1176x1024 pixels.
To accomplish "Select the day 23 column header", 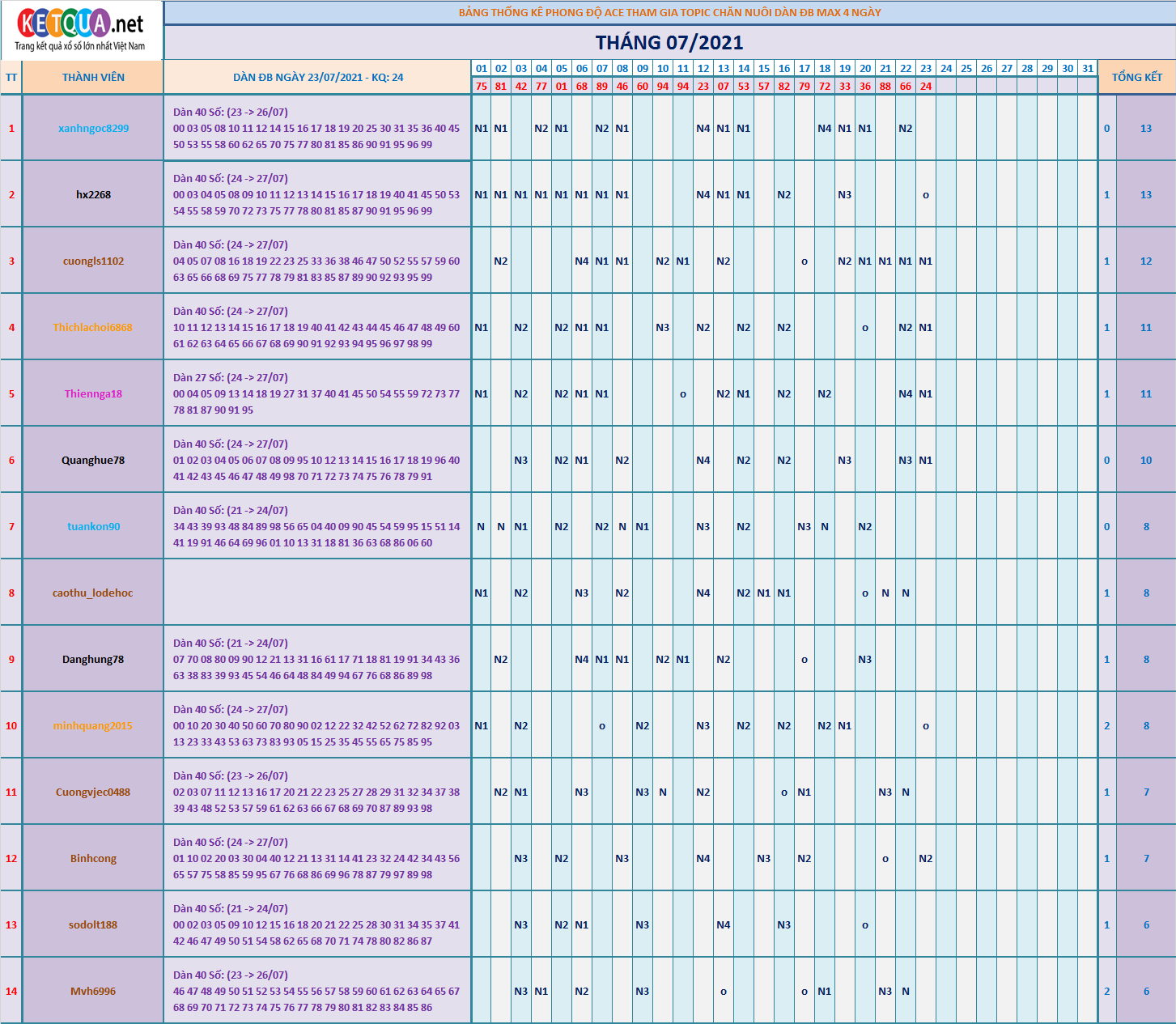I will tap(926, 68).
